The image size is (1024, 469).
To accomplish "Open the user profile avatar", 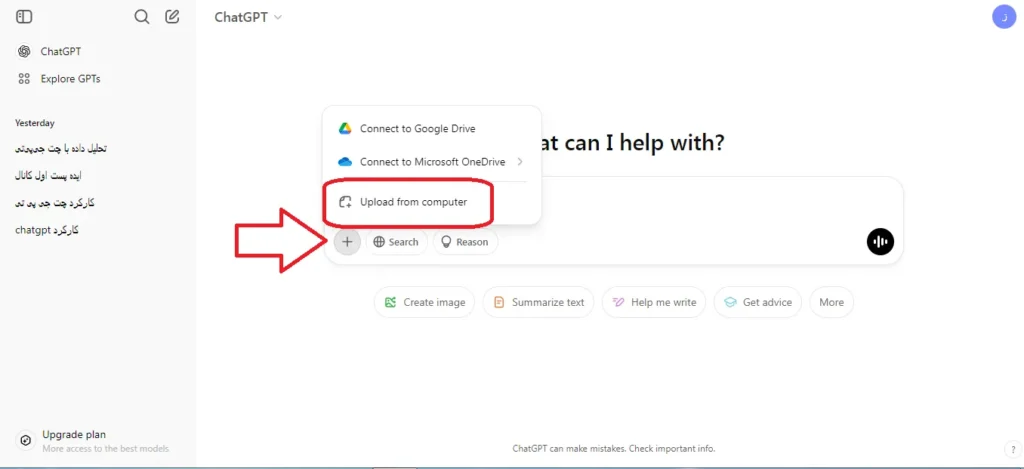I will coord(1004,16).
